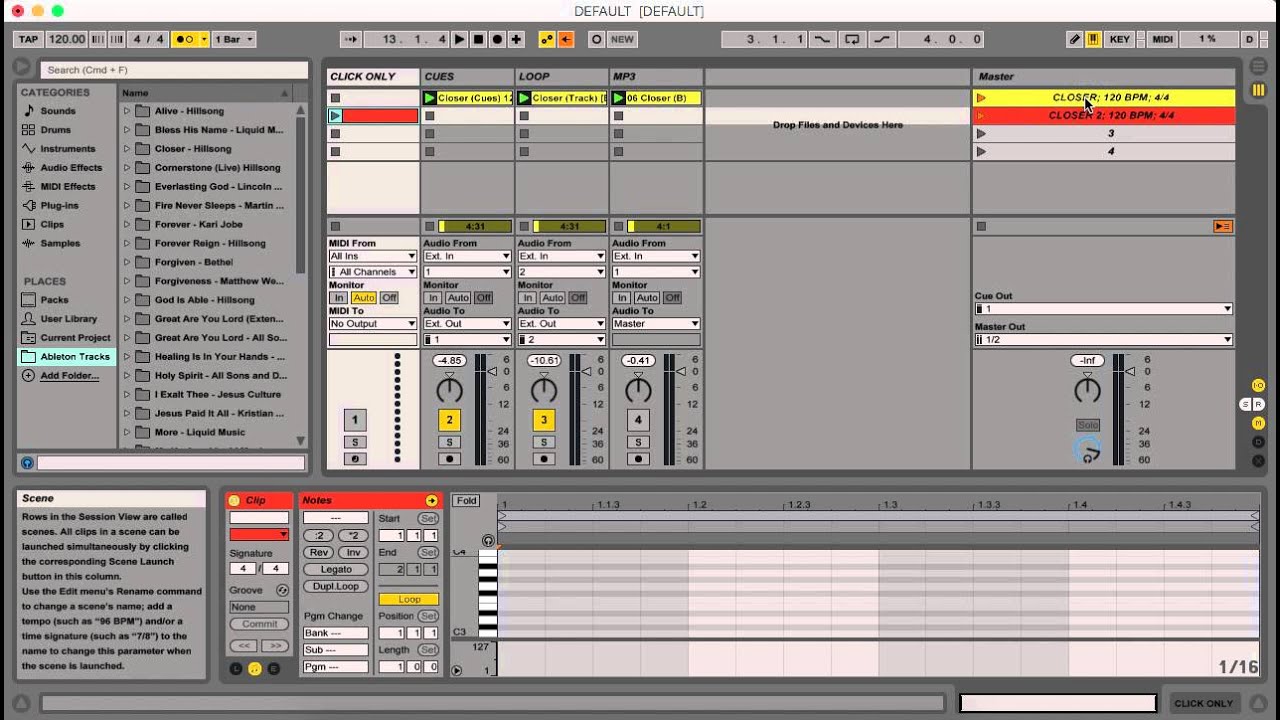This screenshot has width=1280, height=720.
Task: Click the Fold button
Action: tap(466, 501)
